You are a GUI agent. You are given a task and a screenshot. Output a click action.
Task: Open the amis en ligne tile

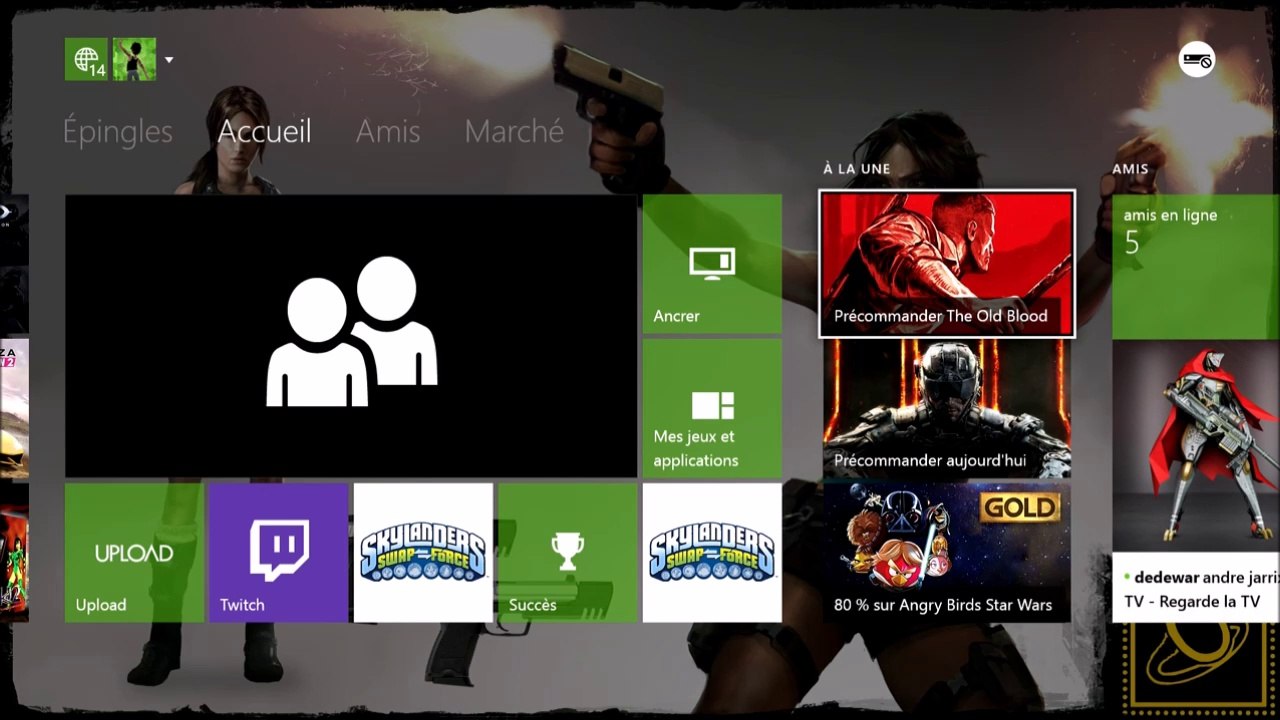[x=1196, y=266]
